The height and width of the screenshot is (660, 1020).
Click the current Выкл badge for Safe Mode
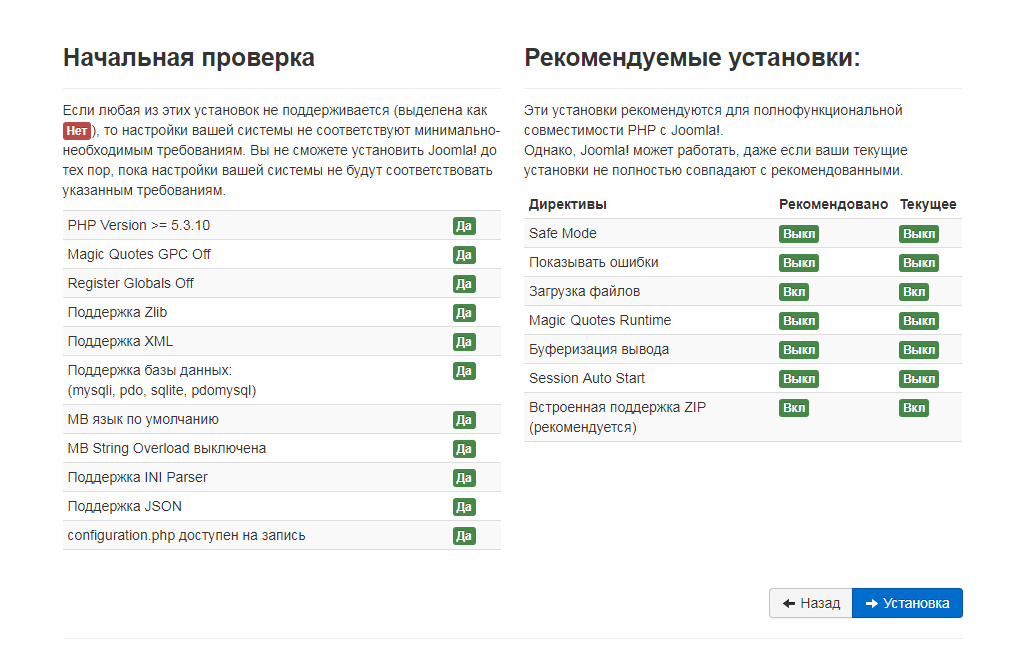[919, 234]
